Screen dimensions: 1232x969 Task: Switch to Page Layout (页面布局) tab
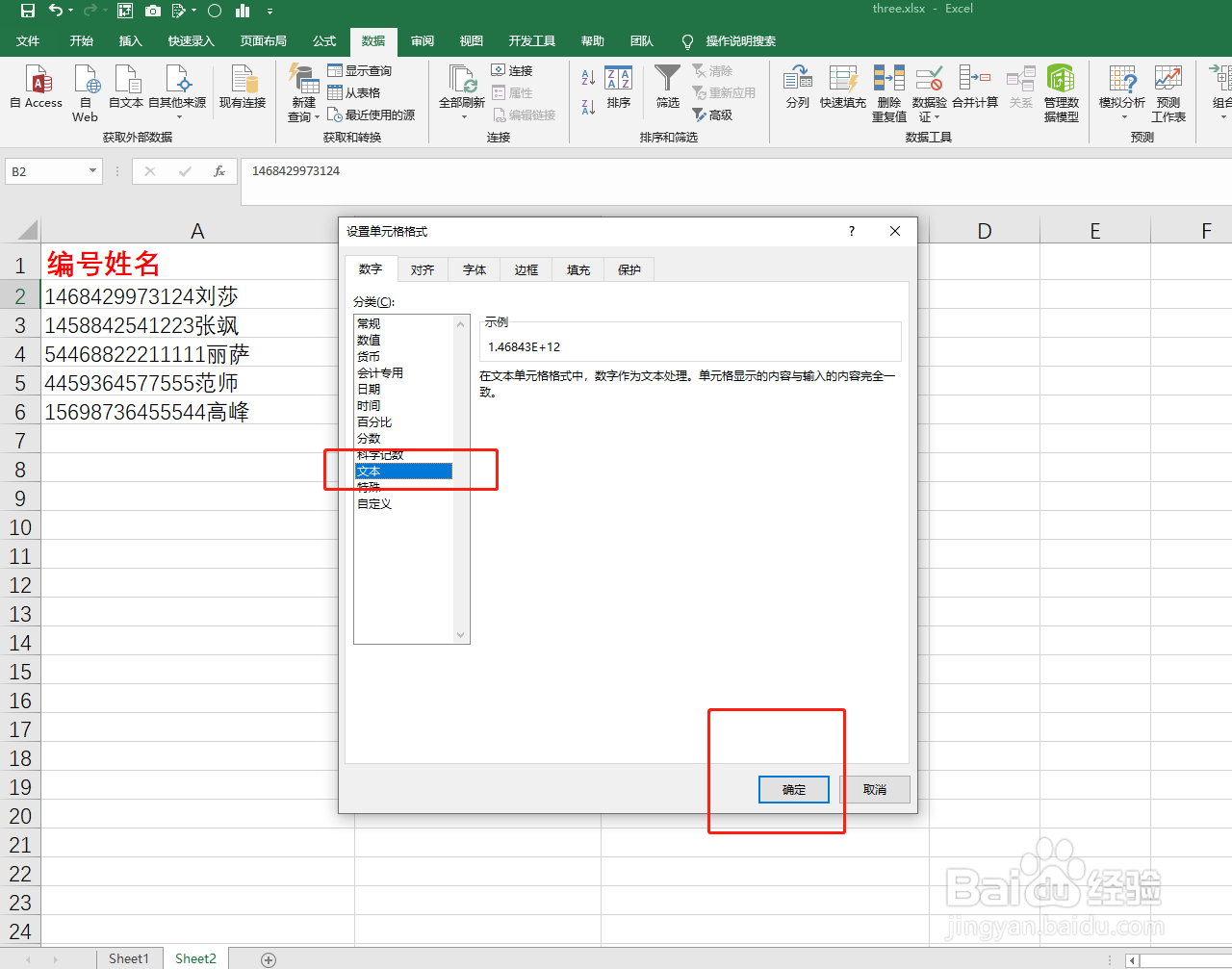click(x=264, y=41)
